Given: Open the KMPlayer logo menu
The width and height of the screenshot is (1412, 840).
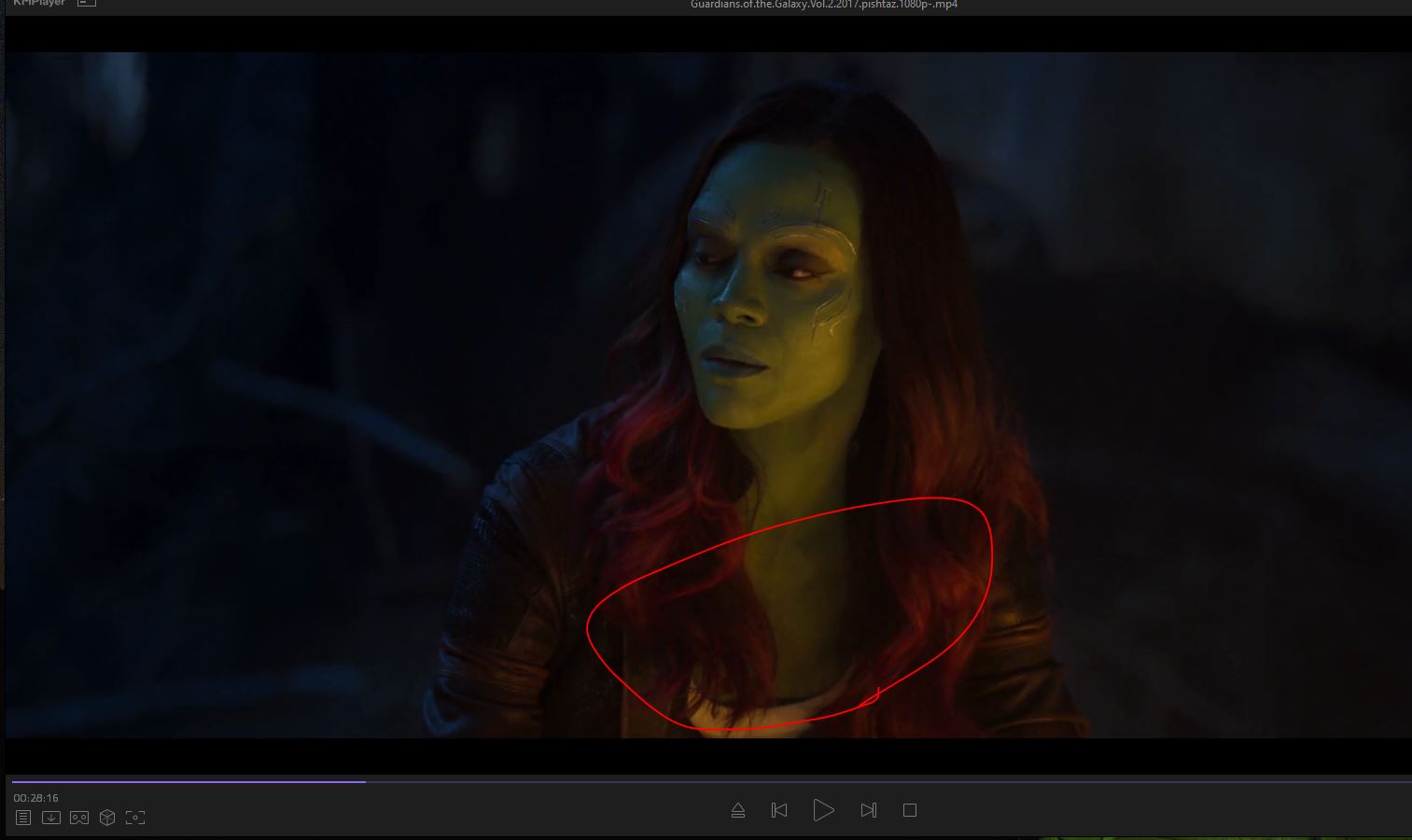Looking at the screenshot, I should click(39, 4).
